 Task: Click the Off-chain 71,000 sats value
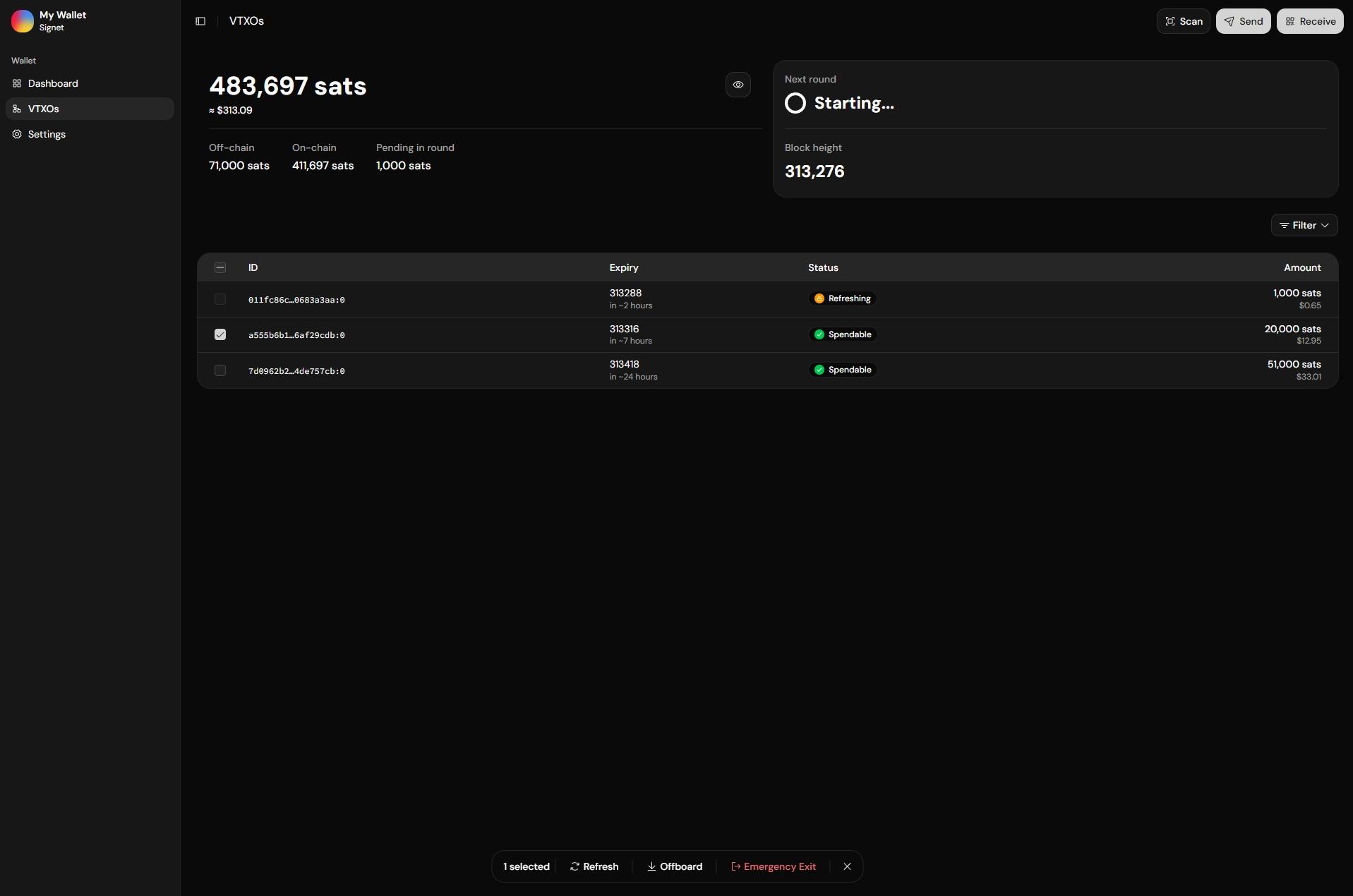[x=239, y=165]
